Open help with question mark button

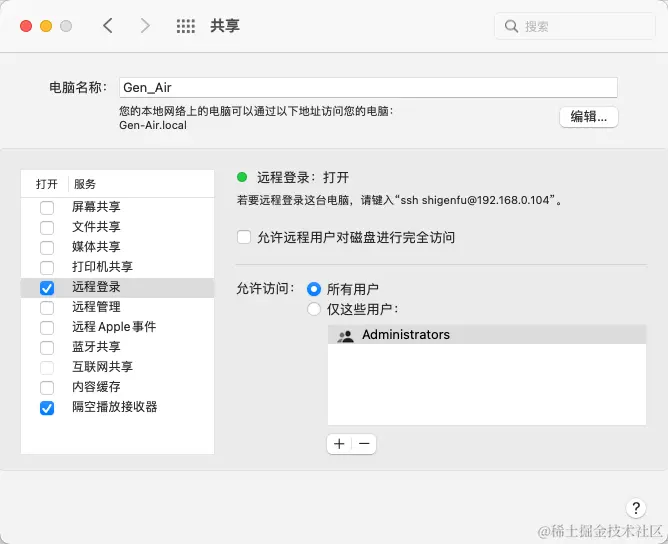636,508
